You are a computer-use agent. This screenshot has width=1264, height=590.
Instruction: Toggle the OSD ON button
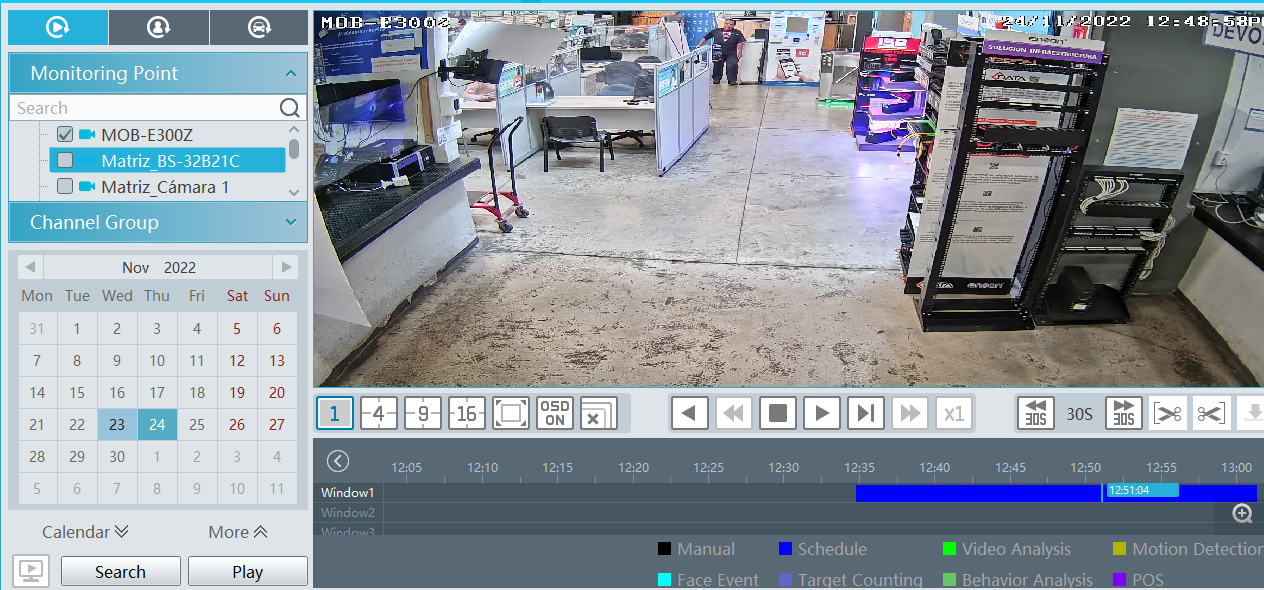tap(555, 413)
